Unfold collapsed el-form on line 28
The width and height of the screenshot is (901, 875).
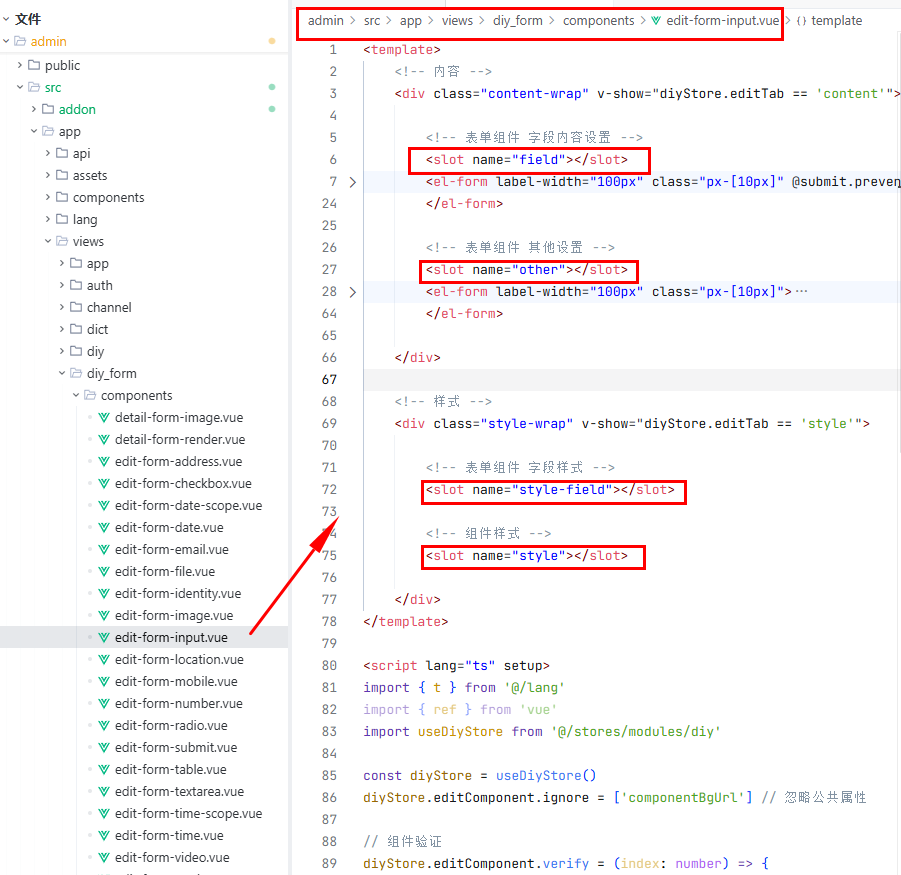352,292
